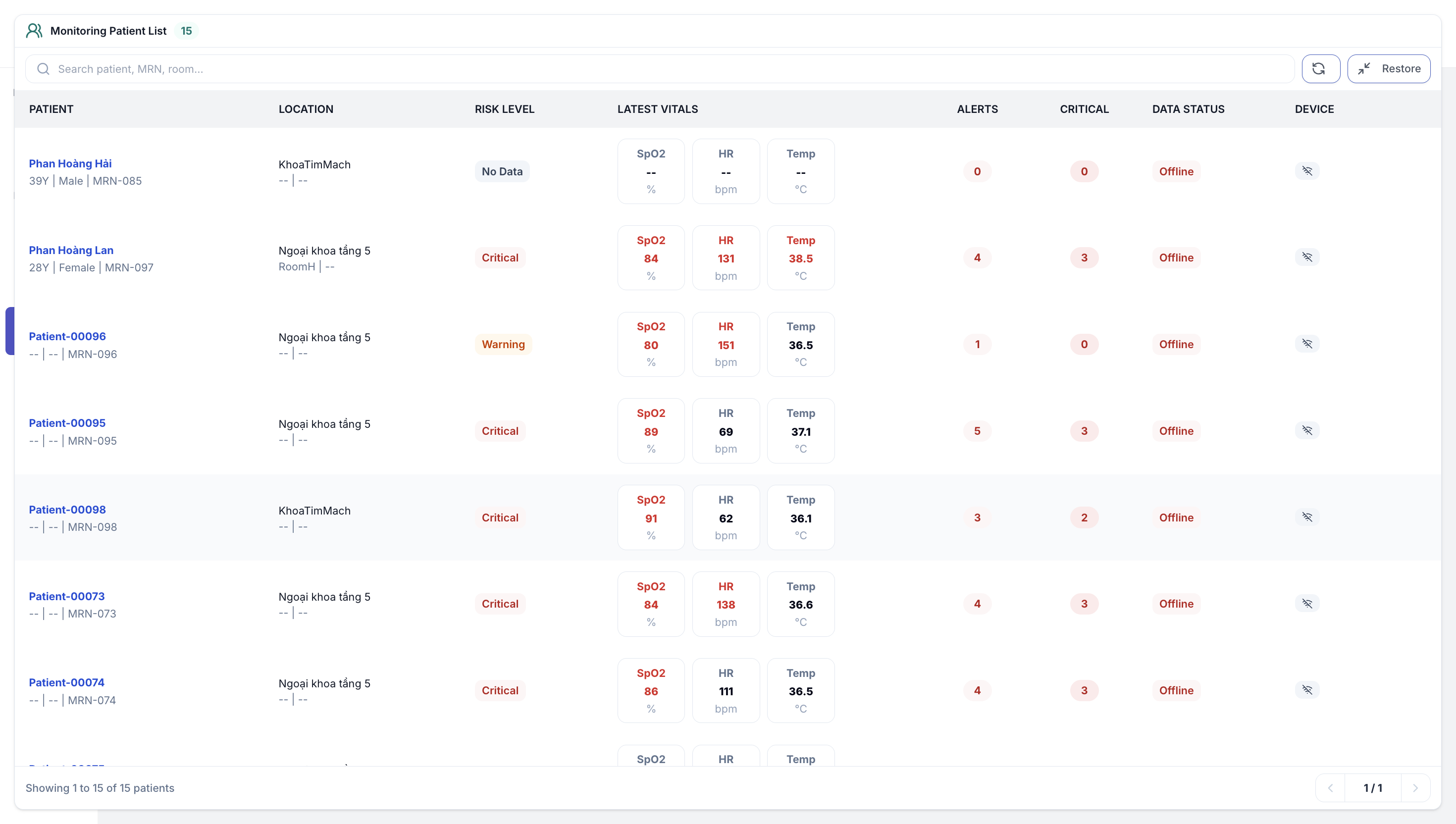
Task: Click SpO2 80 card for Patient-00096
Action: pyautogui.click(x=651, y=344)
